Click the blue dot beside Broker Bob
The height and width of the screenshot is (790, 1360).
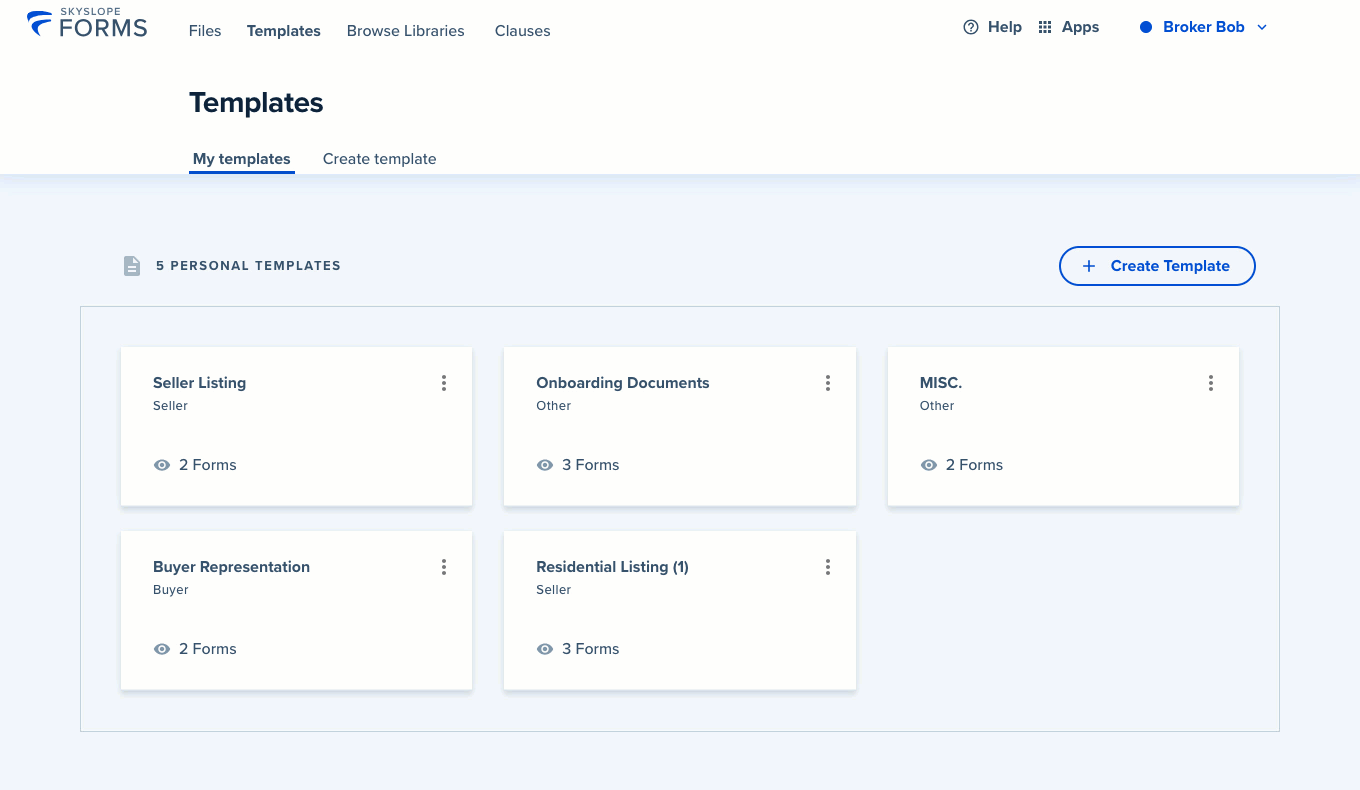click(1146, 27)
